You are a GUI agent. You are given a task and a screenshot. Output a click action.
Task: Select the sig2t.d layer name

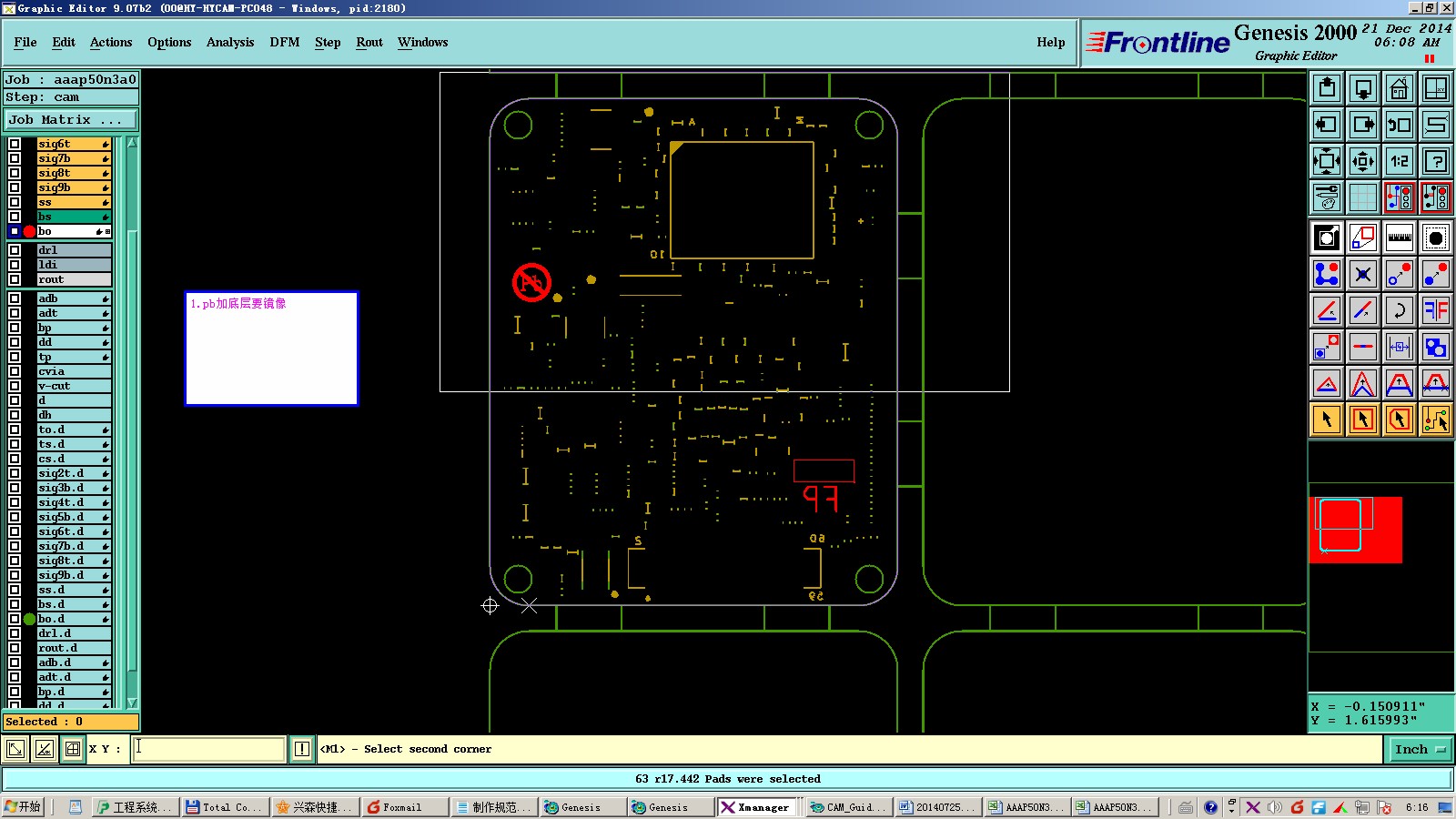[x=74, y=473]
